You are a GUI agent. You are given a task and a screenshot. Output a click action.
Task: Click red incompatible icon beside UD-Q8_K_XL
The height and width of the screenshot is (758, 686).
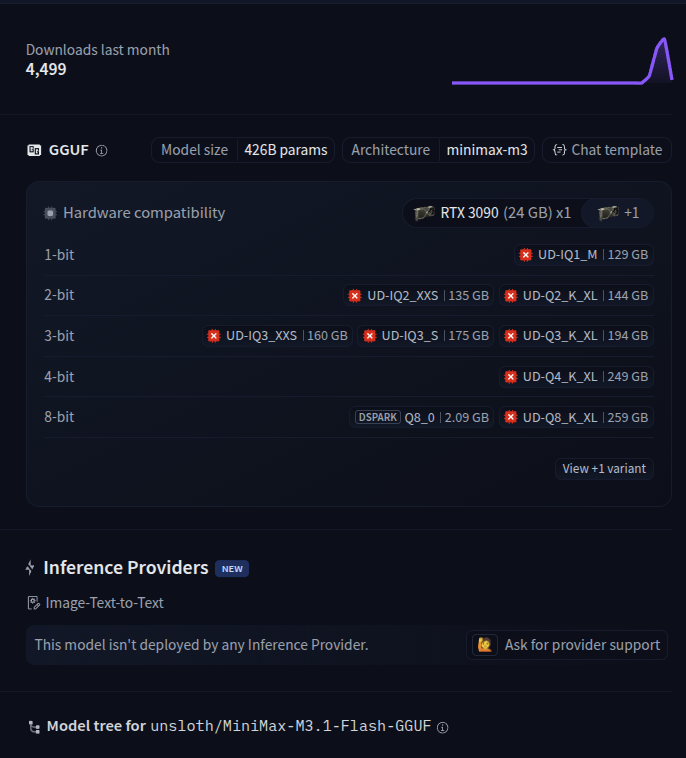(x=511, y=417)
